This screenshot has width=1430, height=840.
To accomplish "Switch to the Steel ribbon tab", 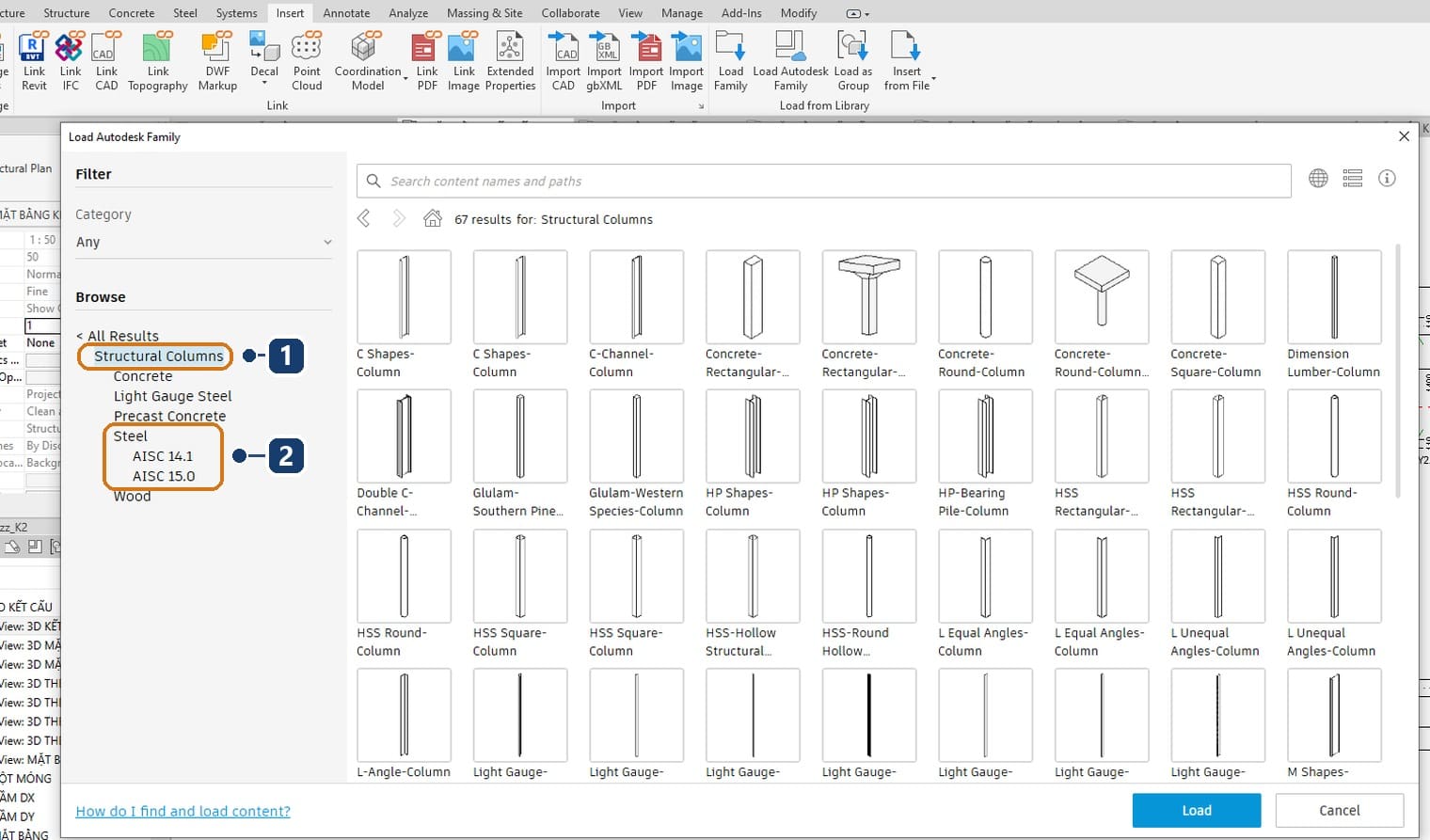I will 185,13.
